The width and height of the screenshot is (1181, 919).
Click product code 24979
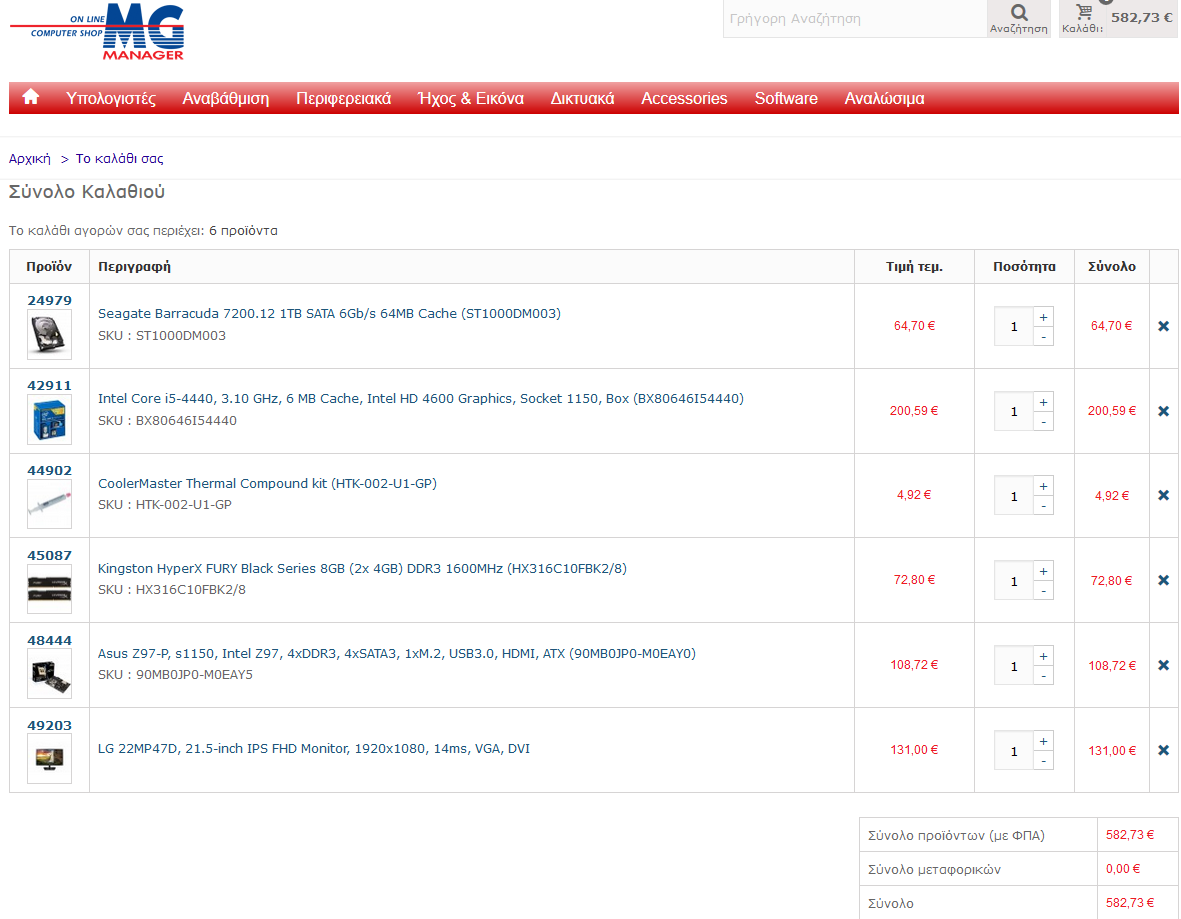(50, 301)
